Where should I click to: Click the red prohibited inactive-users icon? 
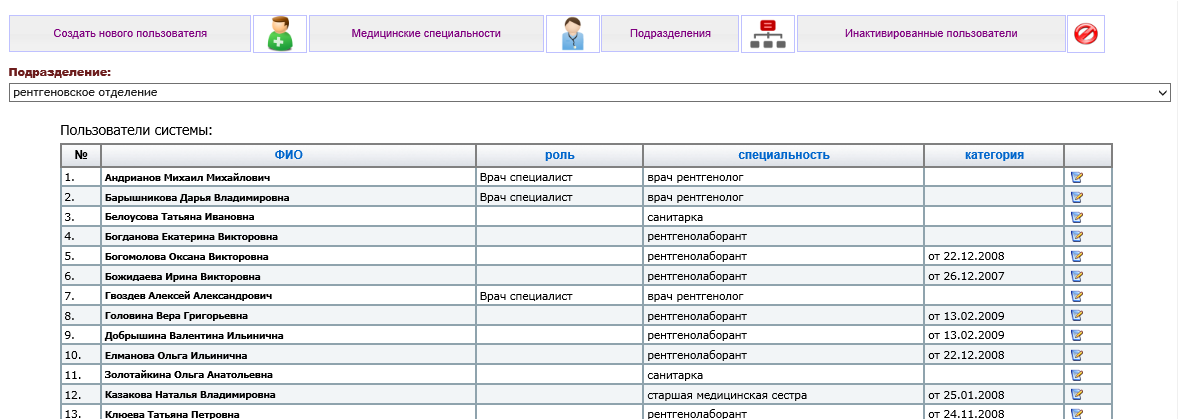click(x=1085, y=34)
